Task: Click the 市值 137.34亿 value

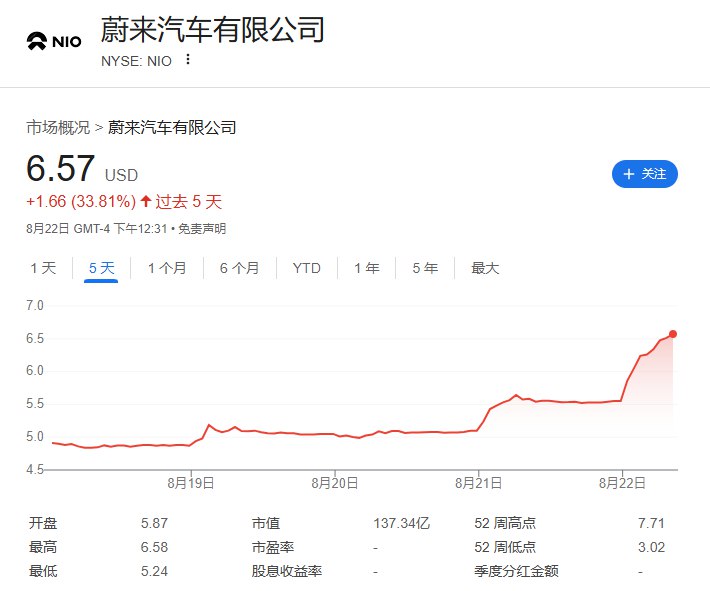Action: (x=401, y=523)
